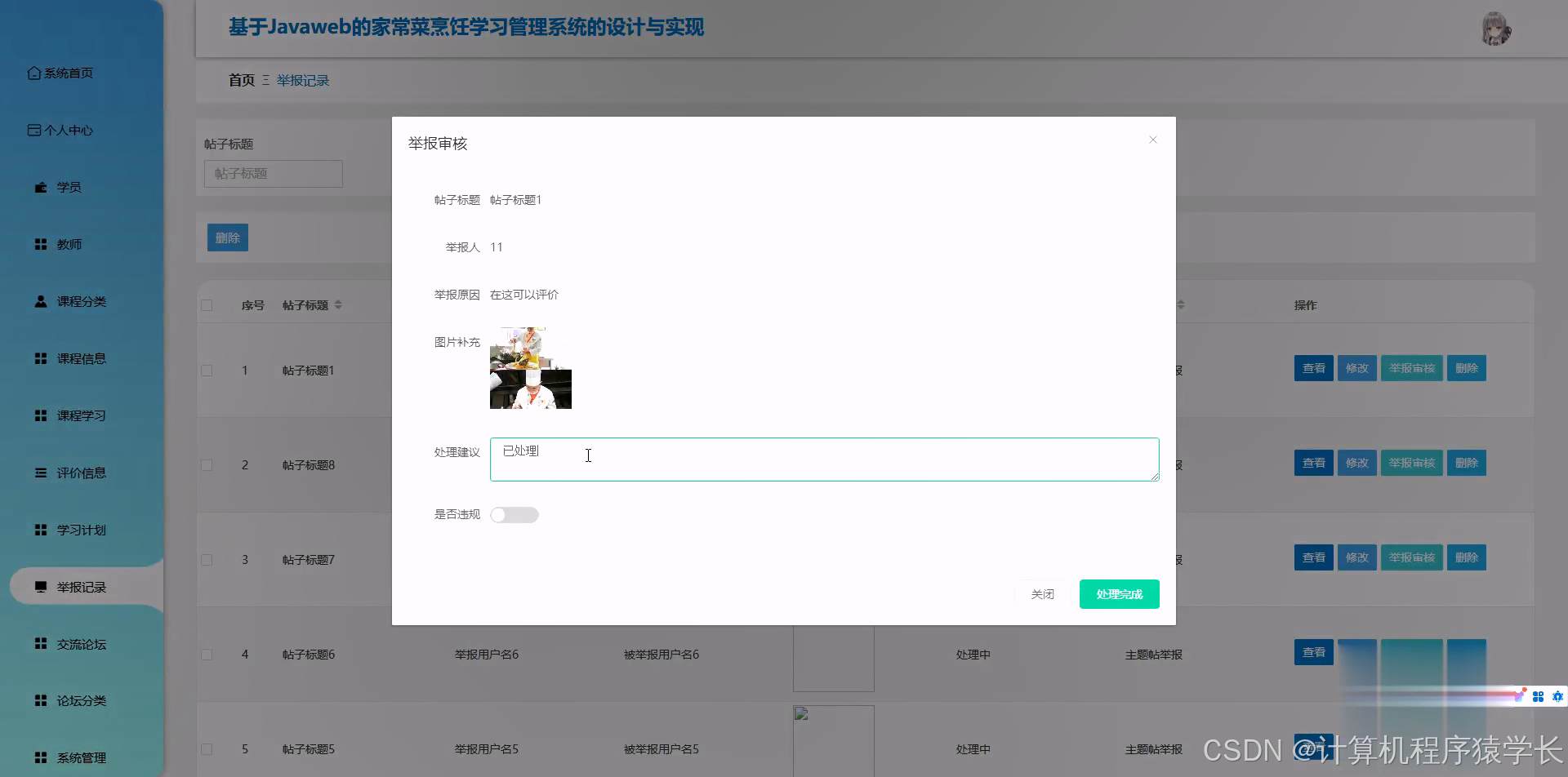This screenshot has height=777, width=1568.
Task: Enable the 是否违规 violation switch
Action: click(x=514, y=514)
